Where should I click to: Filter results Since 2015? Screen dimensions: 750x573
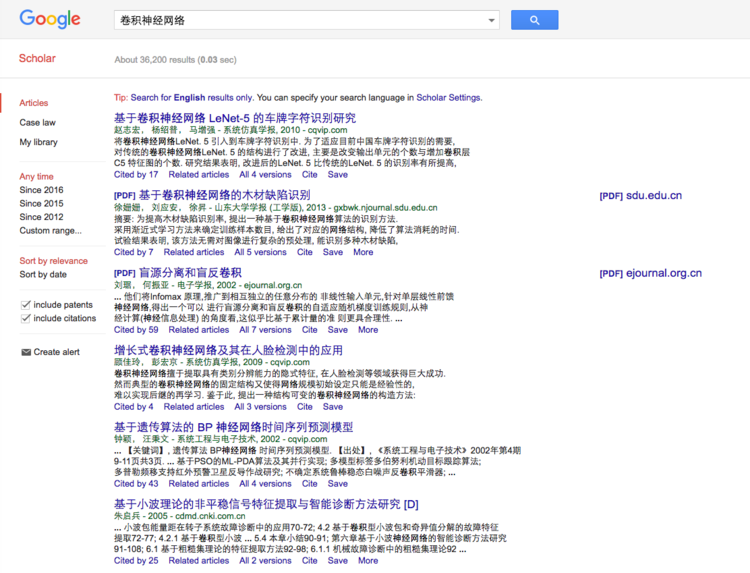coord(41,203)
